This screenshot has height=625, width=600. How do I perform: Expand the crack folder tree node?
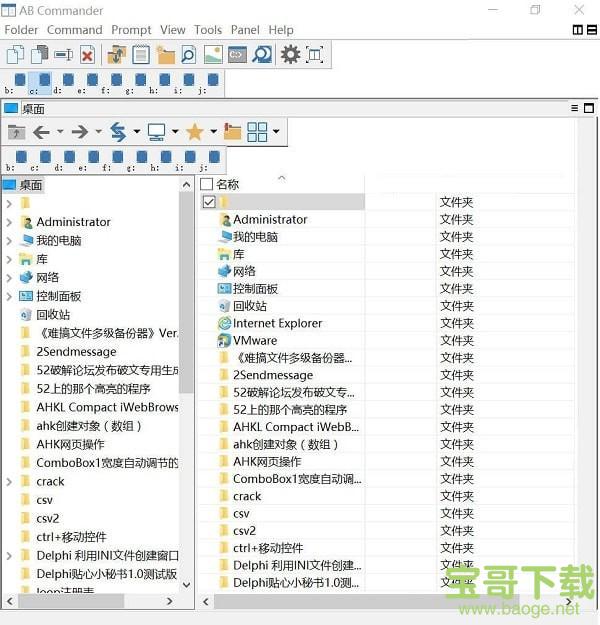click(9, 482)
